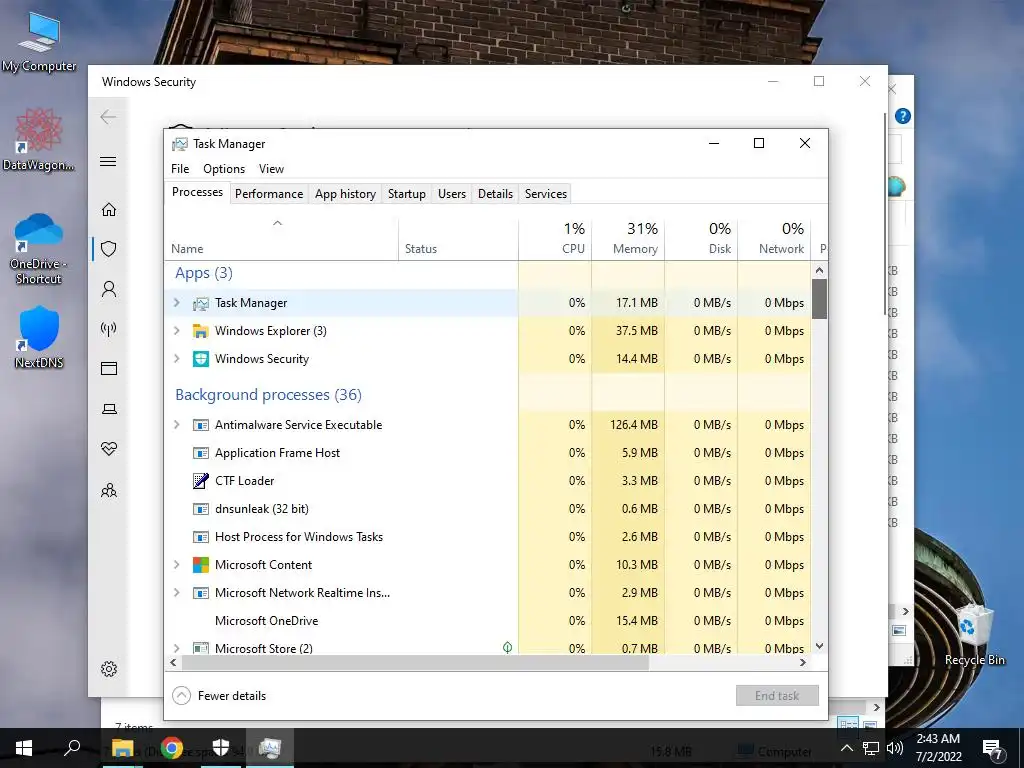Expand the Windows Explorer (3) process group
The image size is (1024, 768).
pyautogui.click(x=176, y=331)
